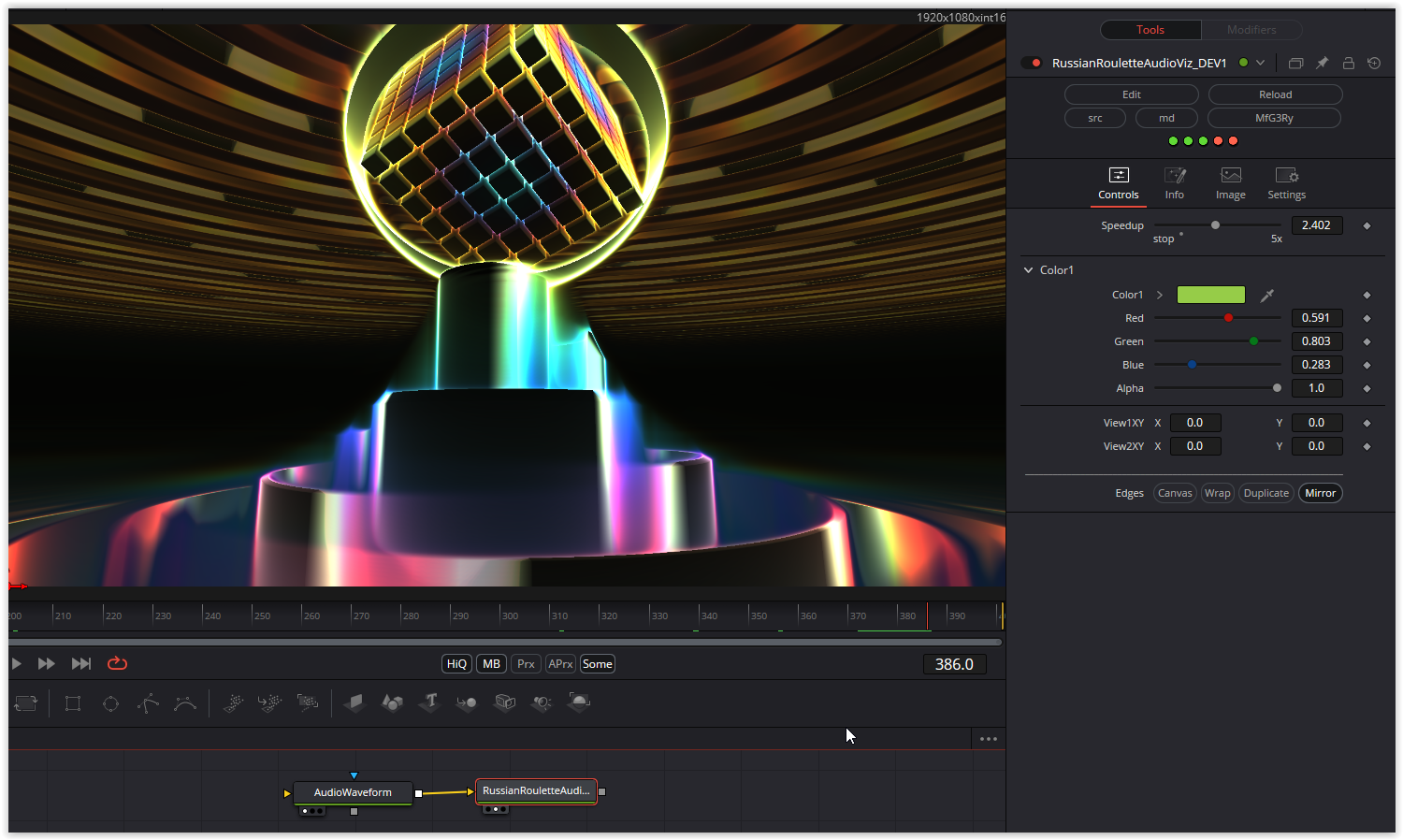Image resolution: width=1403 pixels, height=840 pixels.
Task: Select the Polygon mask tool
Action: [148, 703]
